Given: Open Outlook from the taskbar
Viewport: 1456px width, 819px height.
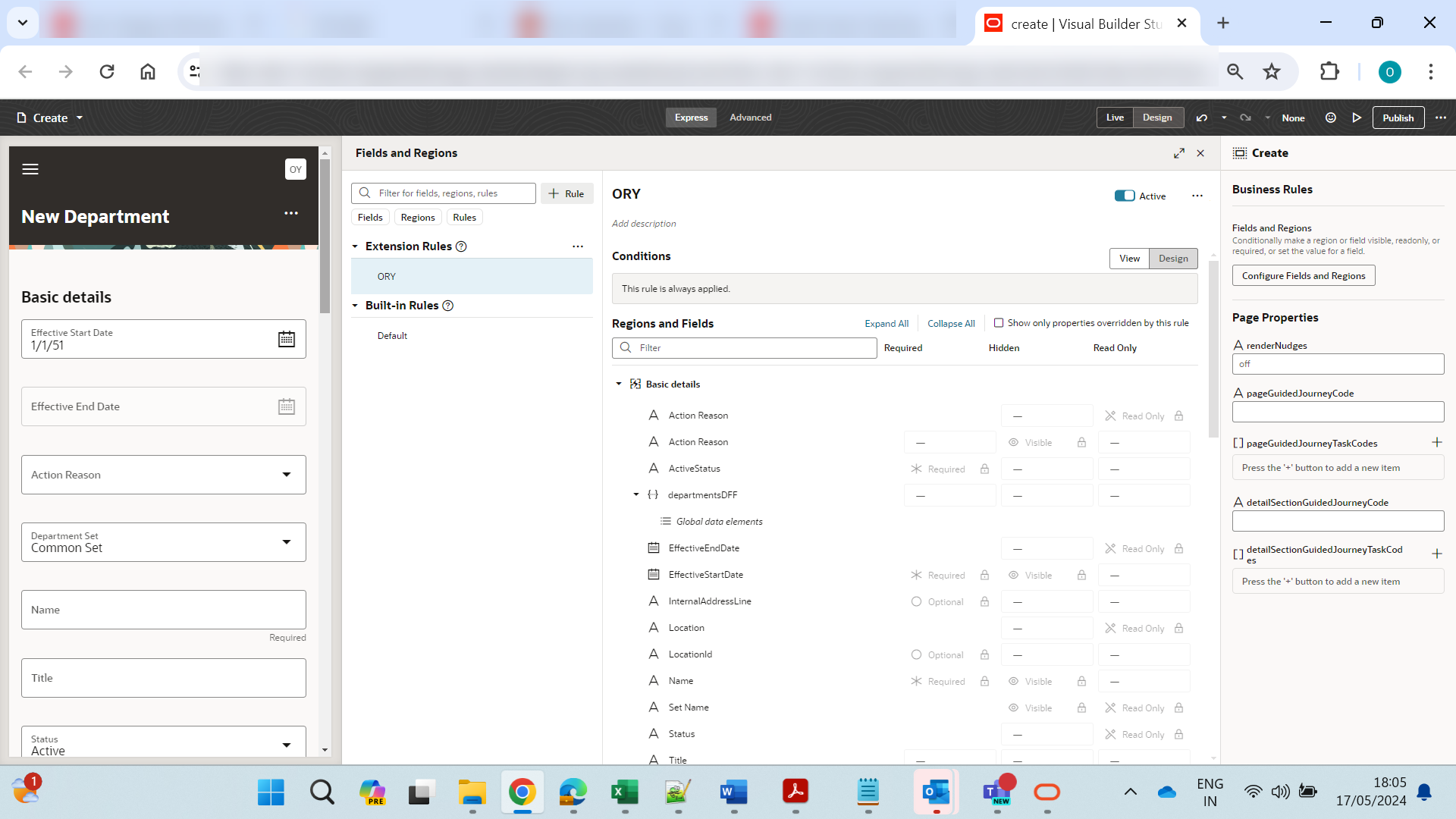Looking at the screenshot, I should (936, 792).
